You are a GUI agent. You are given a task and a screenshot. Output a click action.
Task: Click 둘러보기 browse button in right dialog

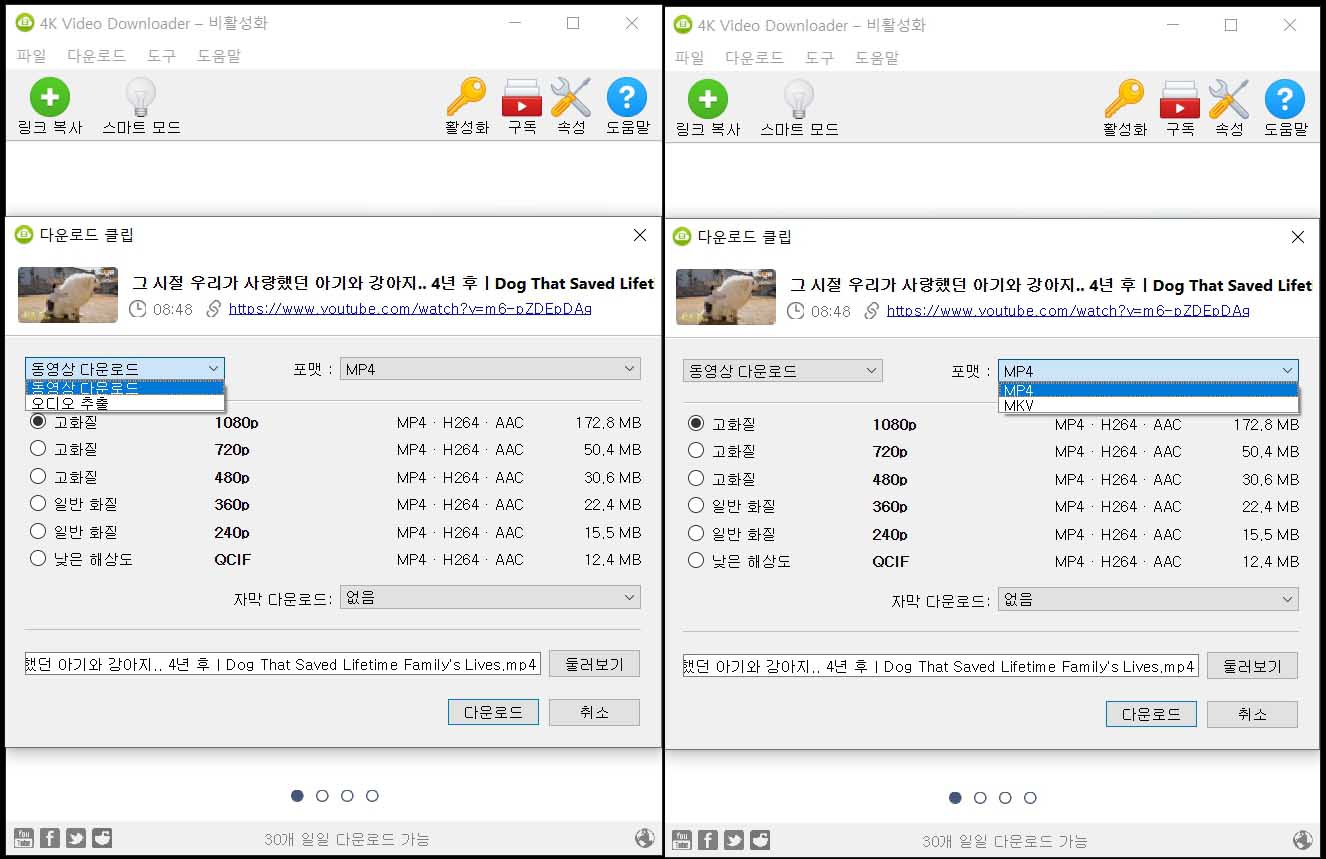point(1252,666)
